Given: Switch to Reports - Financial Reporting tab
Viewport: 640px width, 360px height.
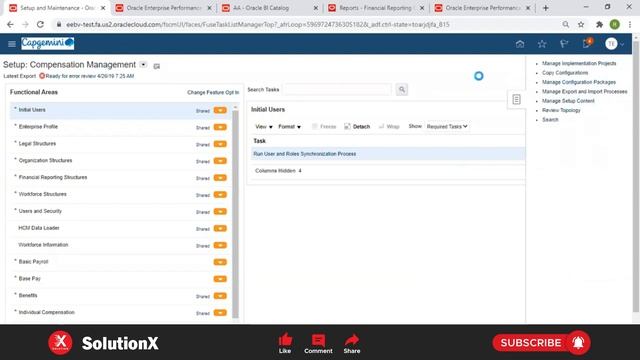Looking at the screenshot, I should tap(375, 8).
